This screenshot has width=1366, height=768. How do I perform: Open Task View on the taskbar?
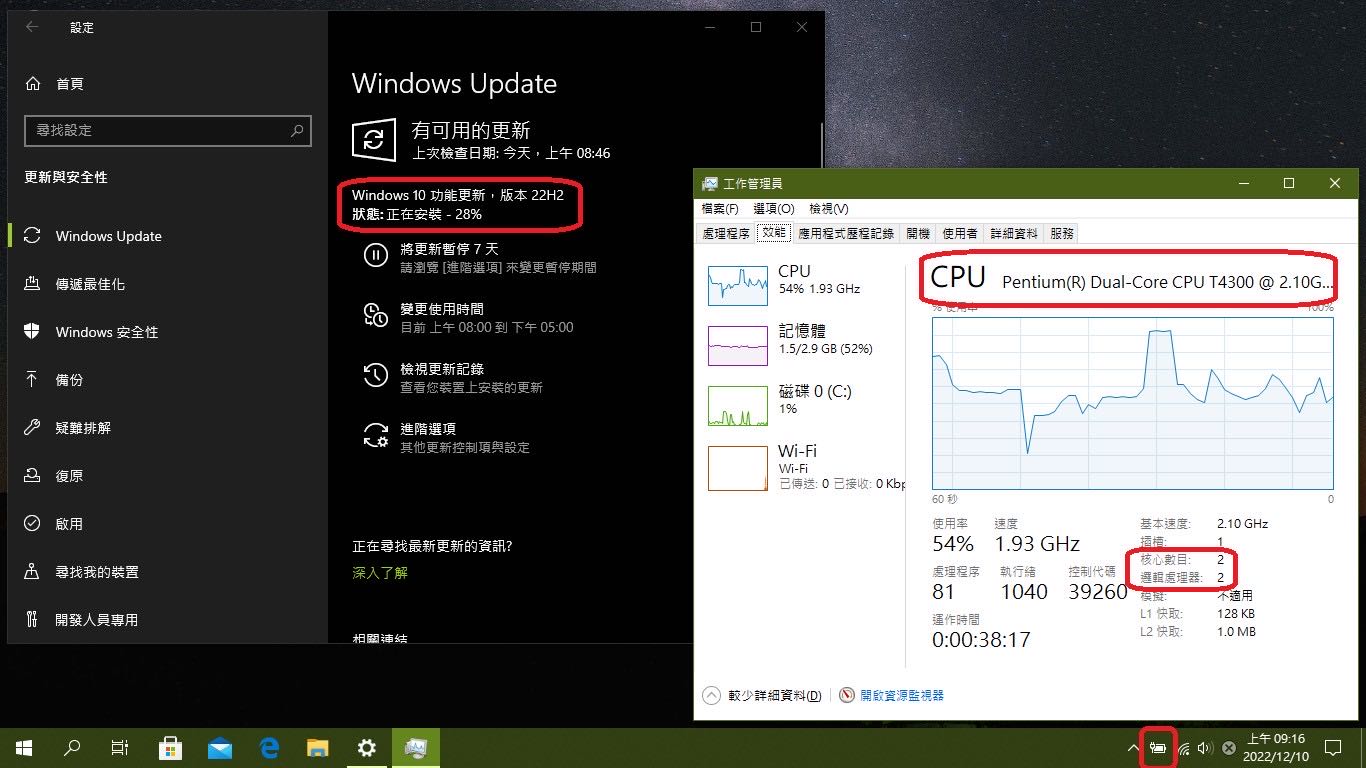[119, 747]
